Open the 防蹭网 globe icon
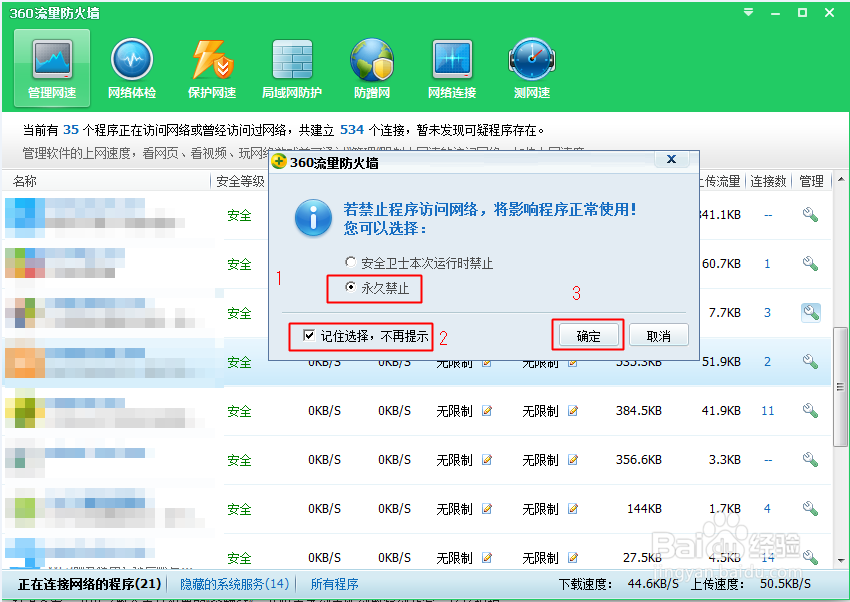This screenshot has height=602, width=850. coord(372,68)
